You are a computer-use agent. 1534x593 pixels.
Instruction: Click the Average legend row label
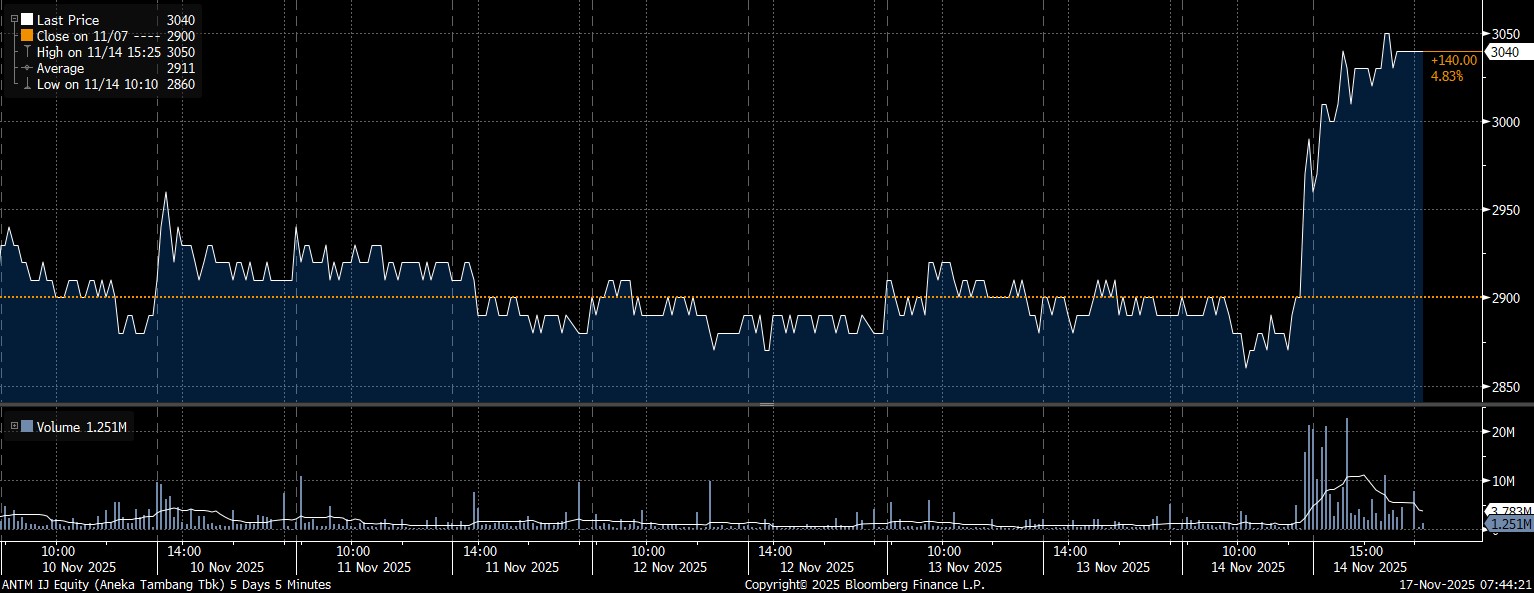click(x=60, y=68)
